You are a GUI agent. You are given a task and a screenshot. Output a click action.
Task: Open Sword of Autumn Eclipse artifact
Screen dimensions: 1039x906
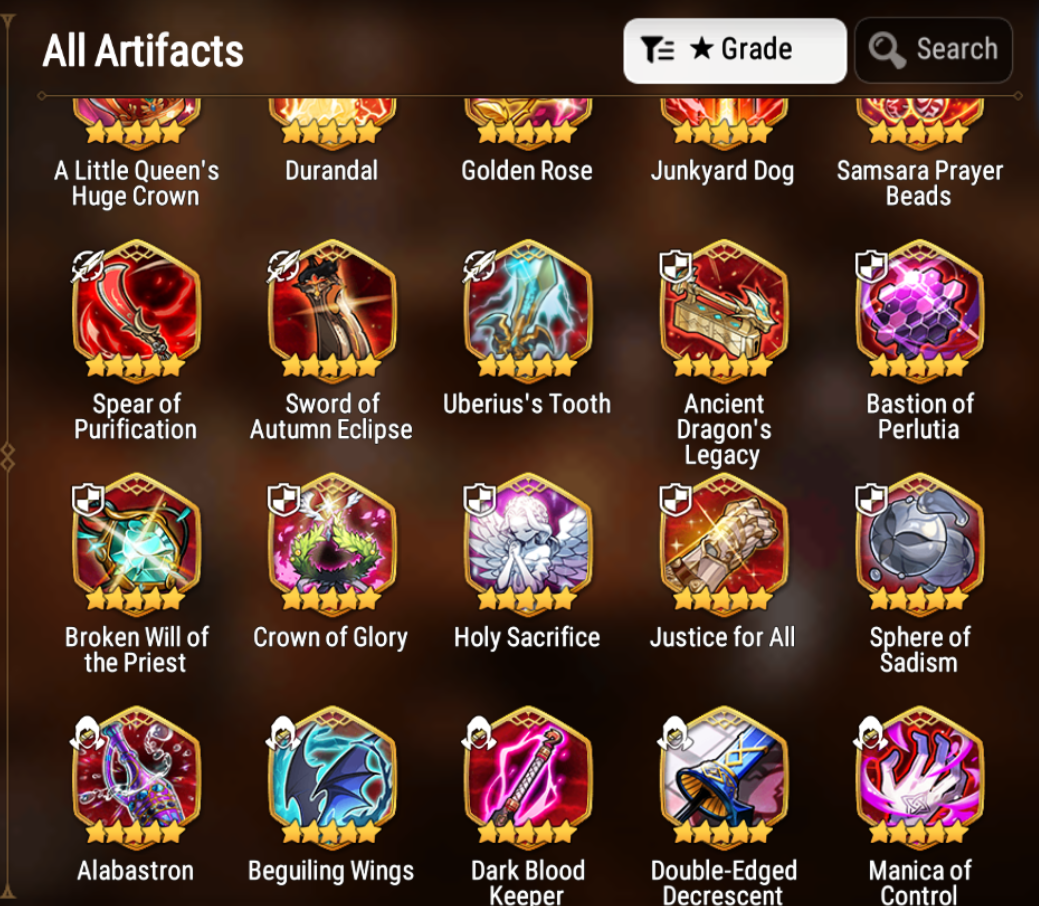click(331, 311)
